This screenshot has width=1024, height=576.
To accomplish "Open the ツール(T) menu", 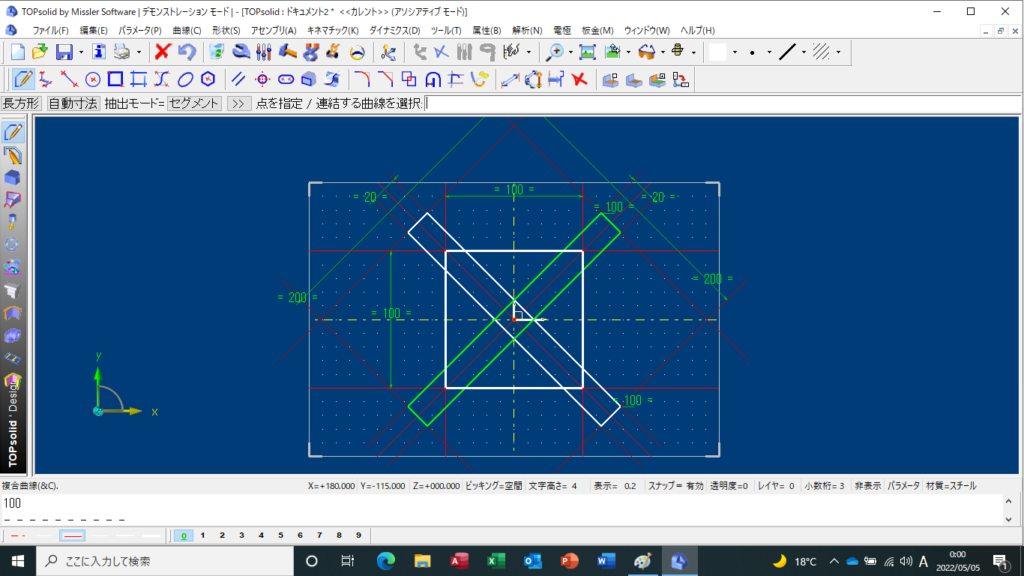I will click(x=446, y=31).
